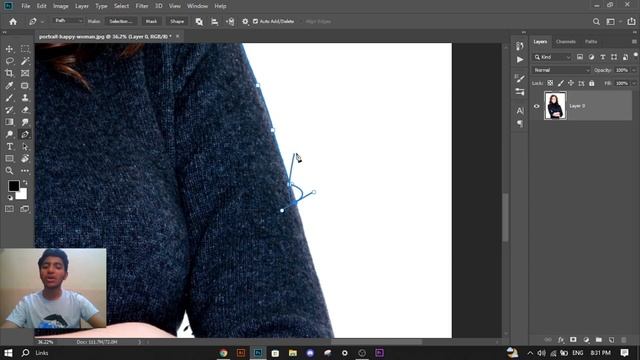This screenshot has width=640, height=360.
Task: Change screen mode from the toolbox
Action: point(25,209)
